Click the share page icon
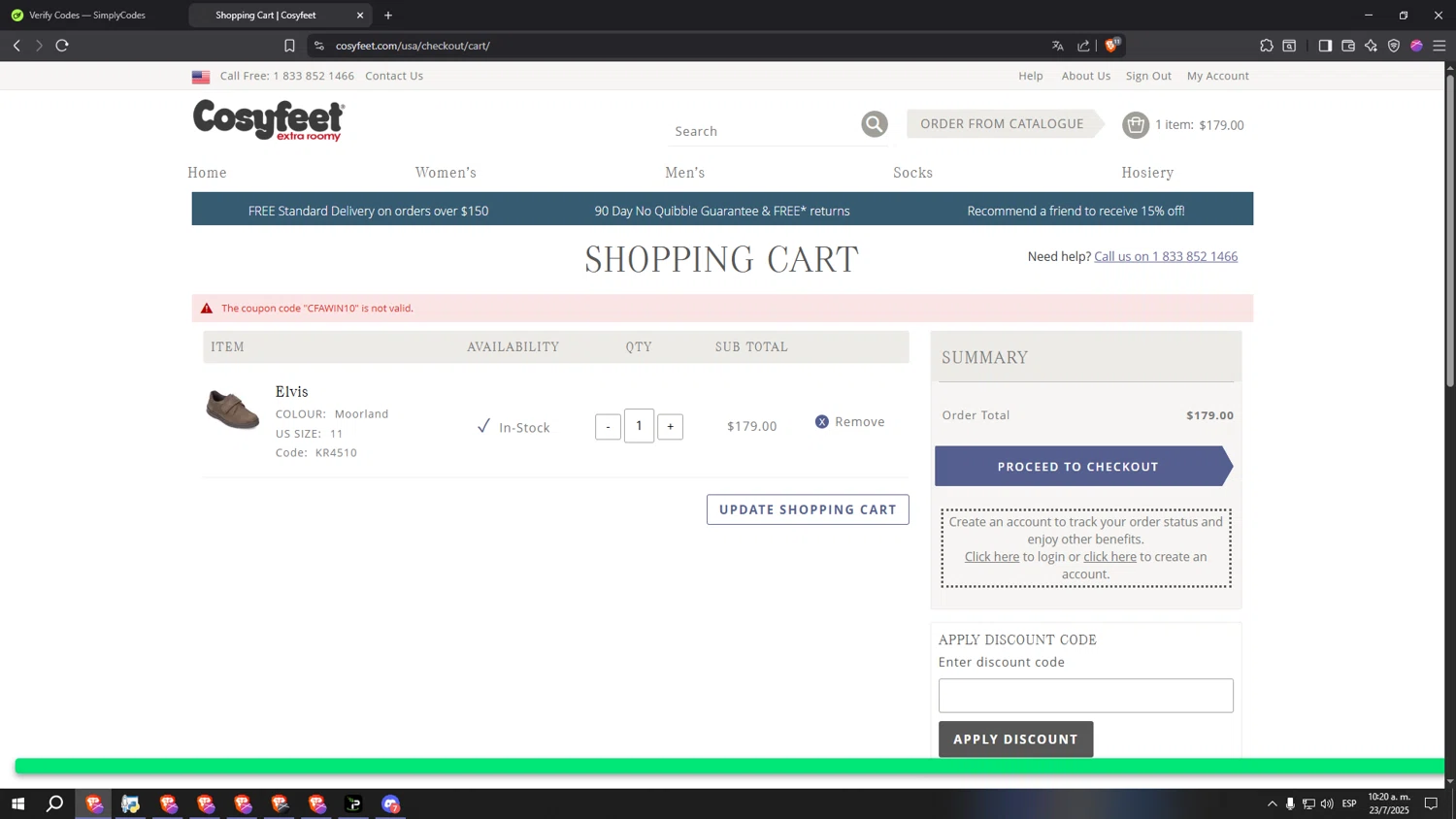 point(1083,46)
